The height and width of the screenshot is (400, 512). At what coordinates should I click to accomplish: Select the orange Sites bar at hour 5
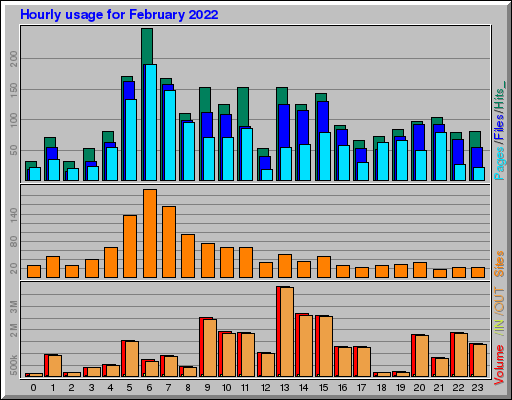pos(130,246)
